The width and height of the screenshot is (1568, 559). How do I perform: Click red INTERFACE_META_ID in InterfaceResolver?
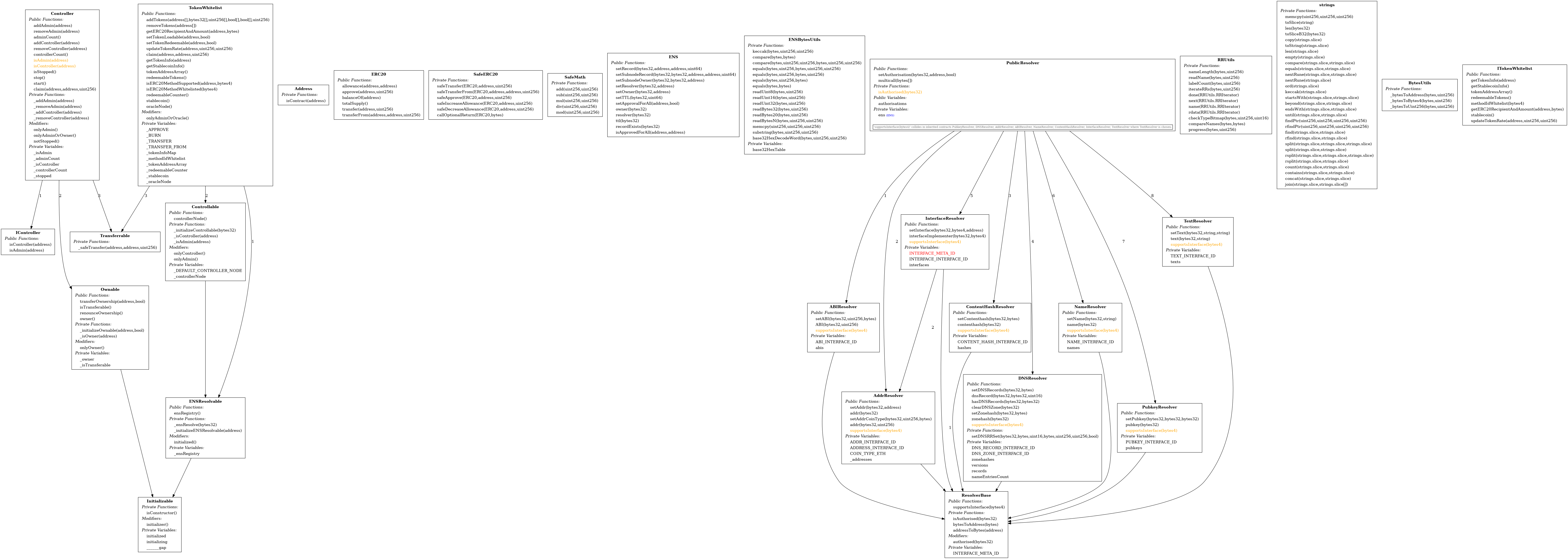tap(932, 253)
